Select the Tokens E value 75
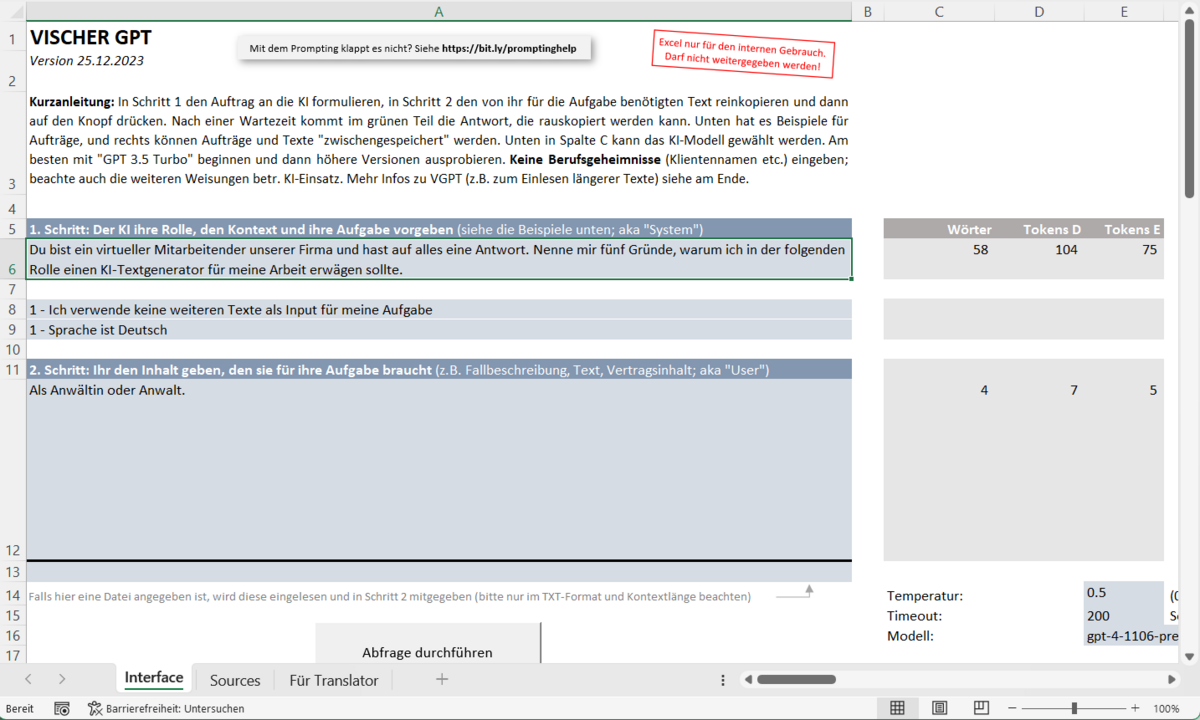This screenshot has width=1200, height=720. 1149,250
